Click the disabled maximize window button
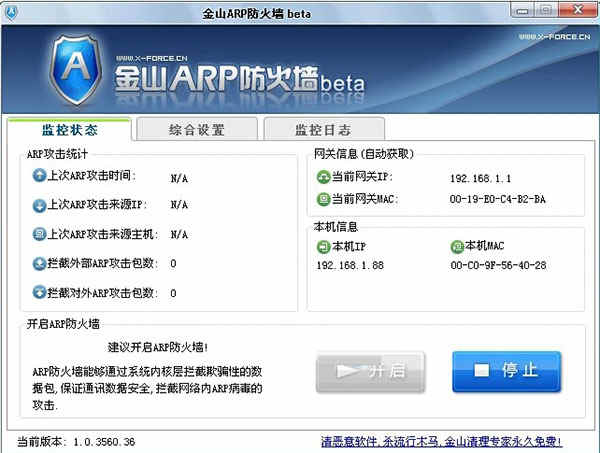The height and width of the screenshot is (453, 600). point(546,10)
